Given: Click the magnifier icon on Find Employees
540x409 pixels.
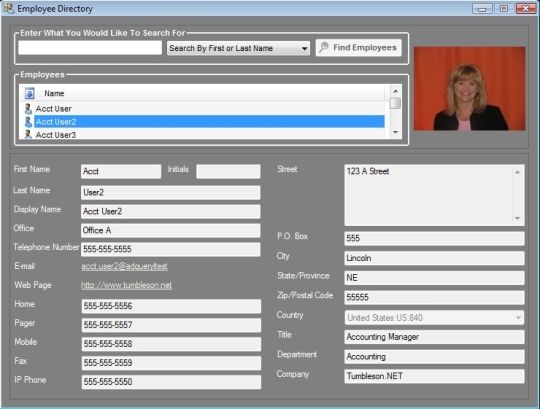Looking at the screenshot, I should (x=324, y=48).
